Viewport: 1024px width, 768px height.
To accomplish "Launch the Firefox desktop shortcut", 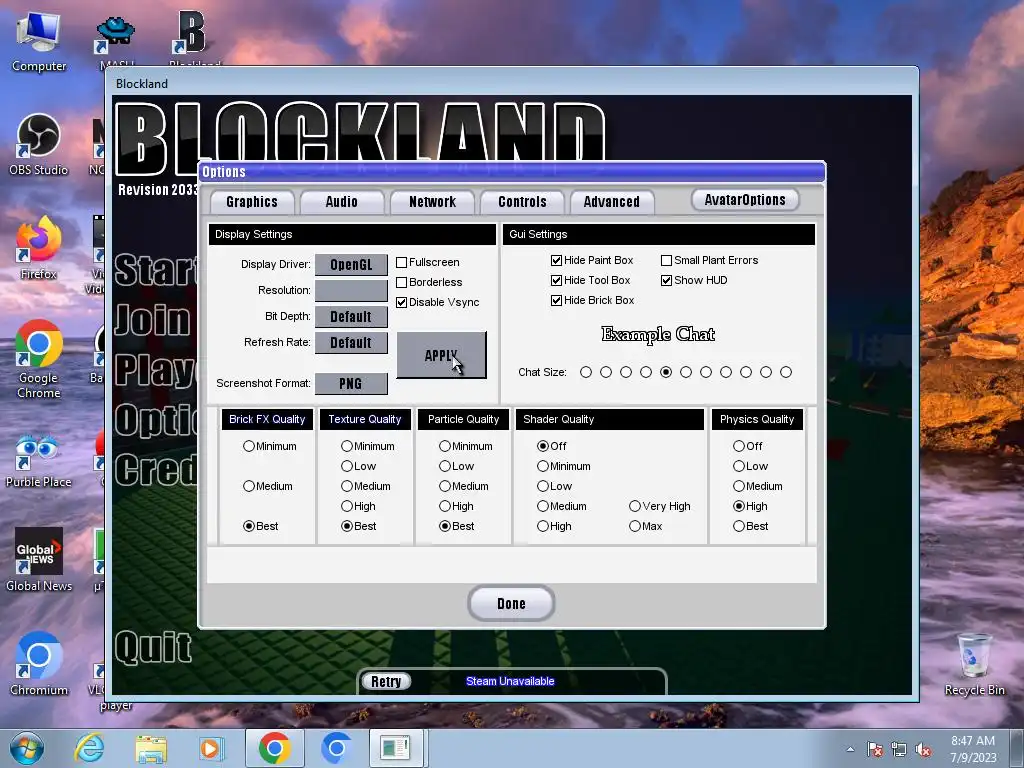I will pyautogui.click(x=39, y=248).
